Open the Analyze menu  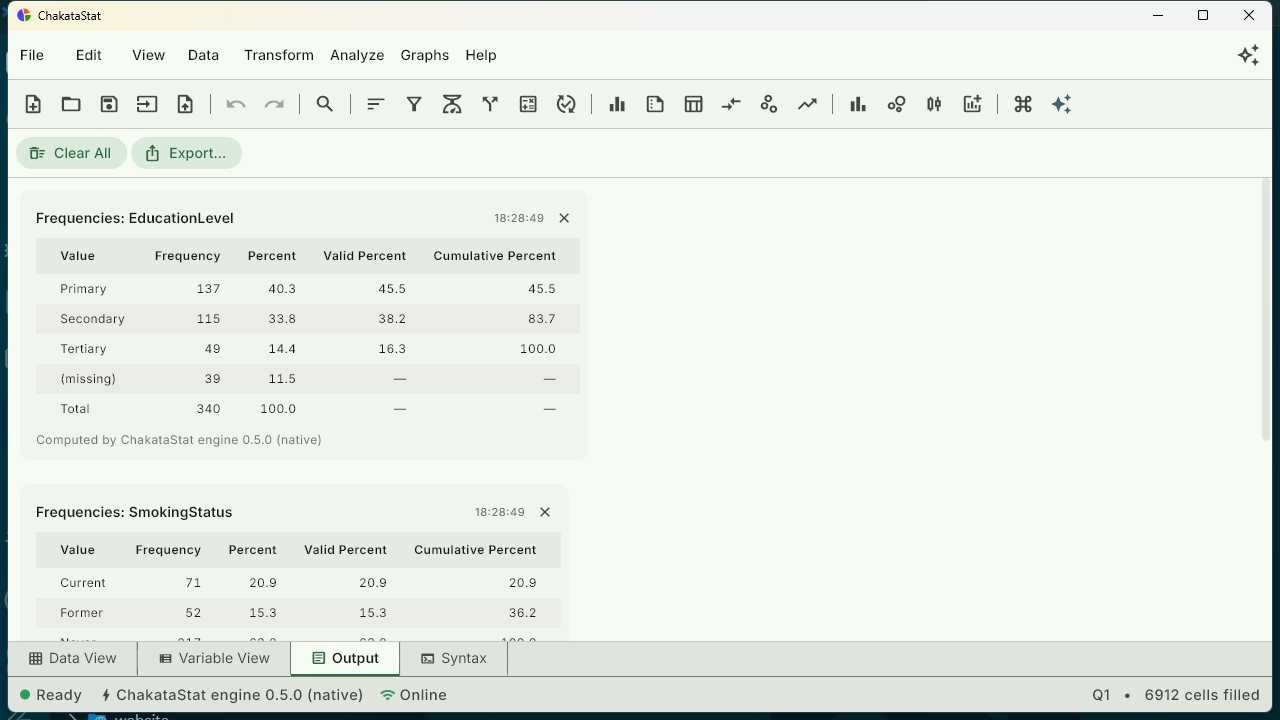pyautogui.click(x=357, y=55)
